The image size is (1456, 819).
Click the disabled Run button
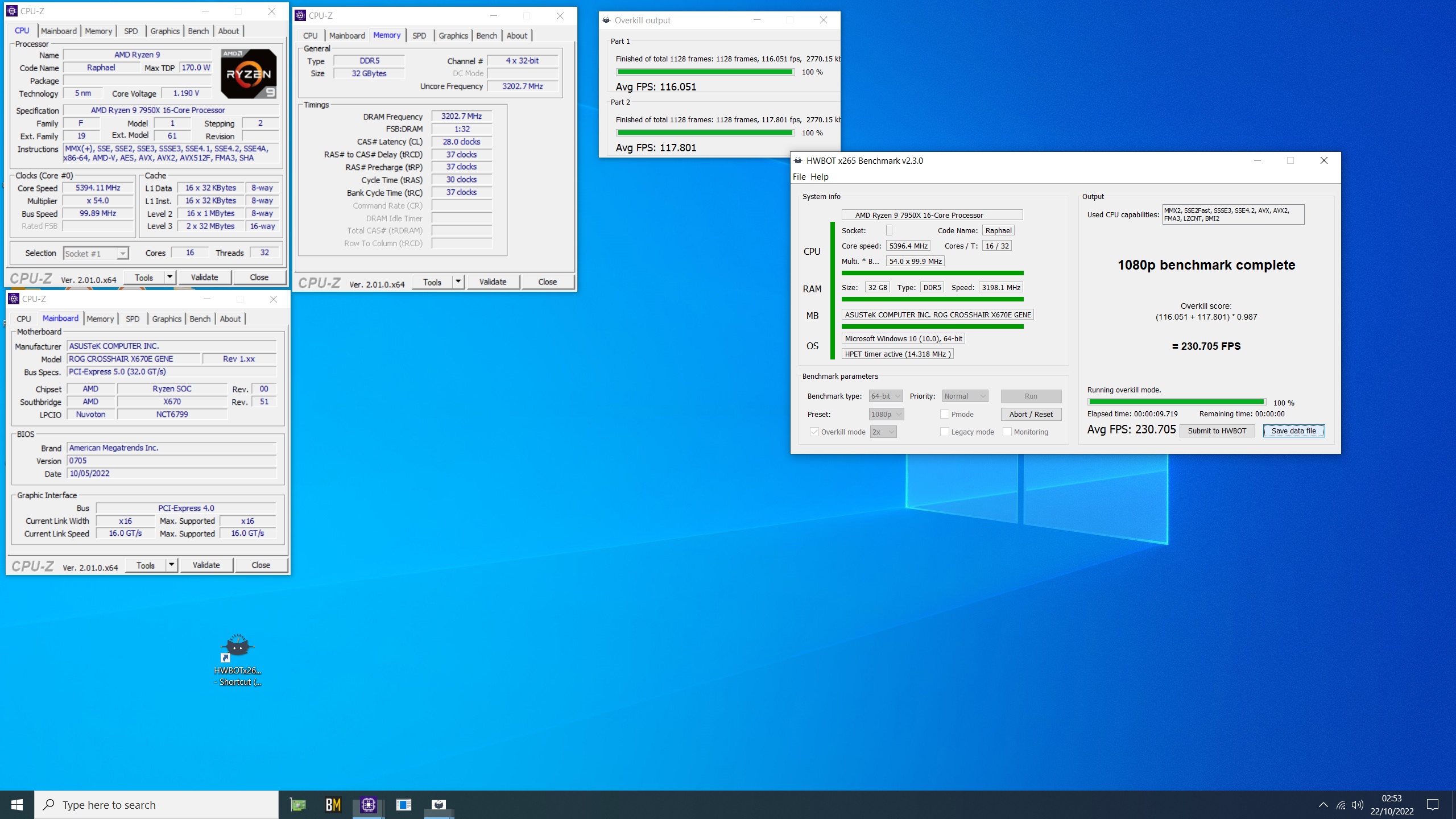pos(1031,396)
